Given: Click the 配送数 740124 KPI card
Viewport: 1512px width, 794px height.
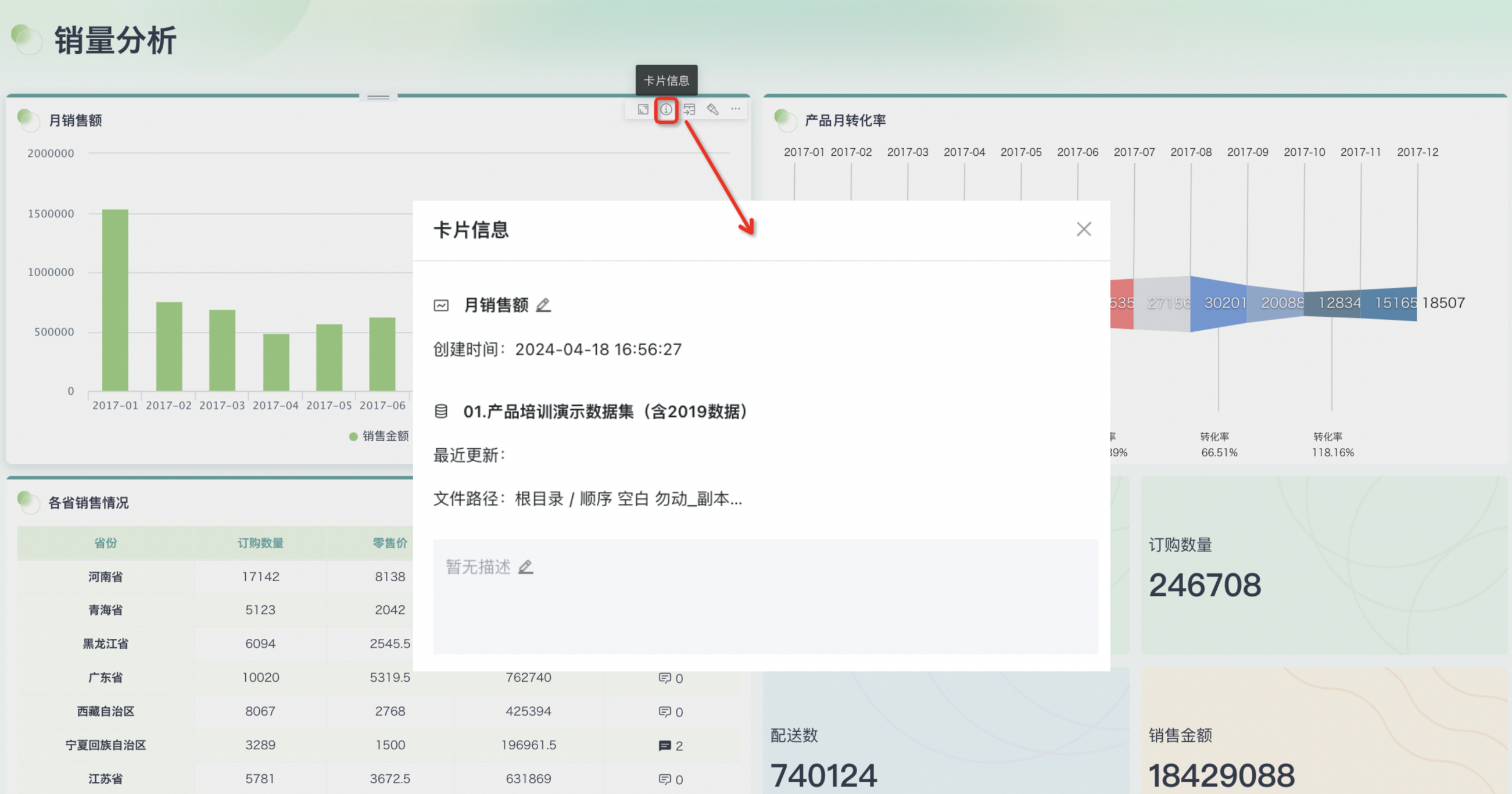Looking at the screenshot, I should pos(945,730).
